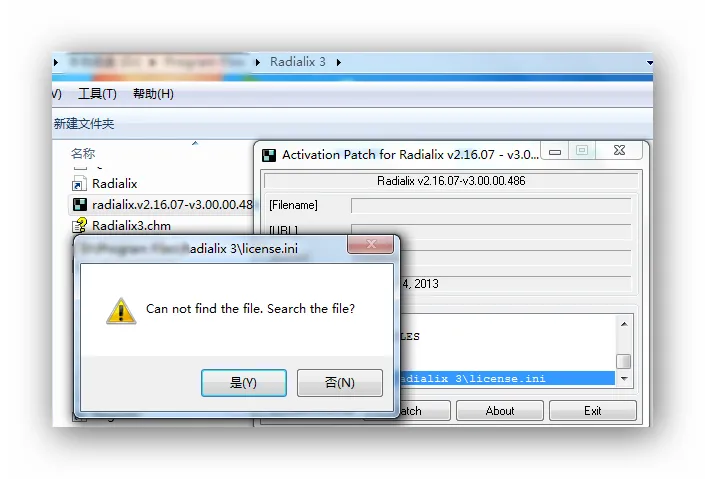The height and width of the screenshot is (479, 705).
Task: Click the Activation Patch window title icon
Action: (269, 155)
